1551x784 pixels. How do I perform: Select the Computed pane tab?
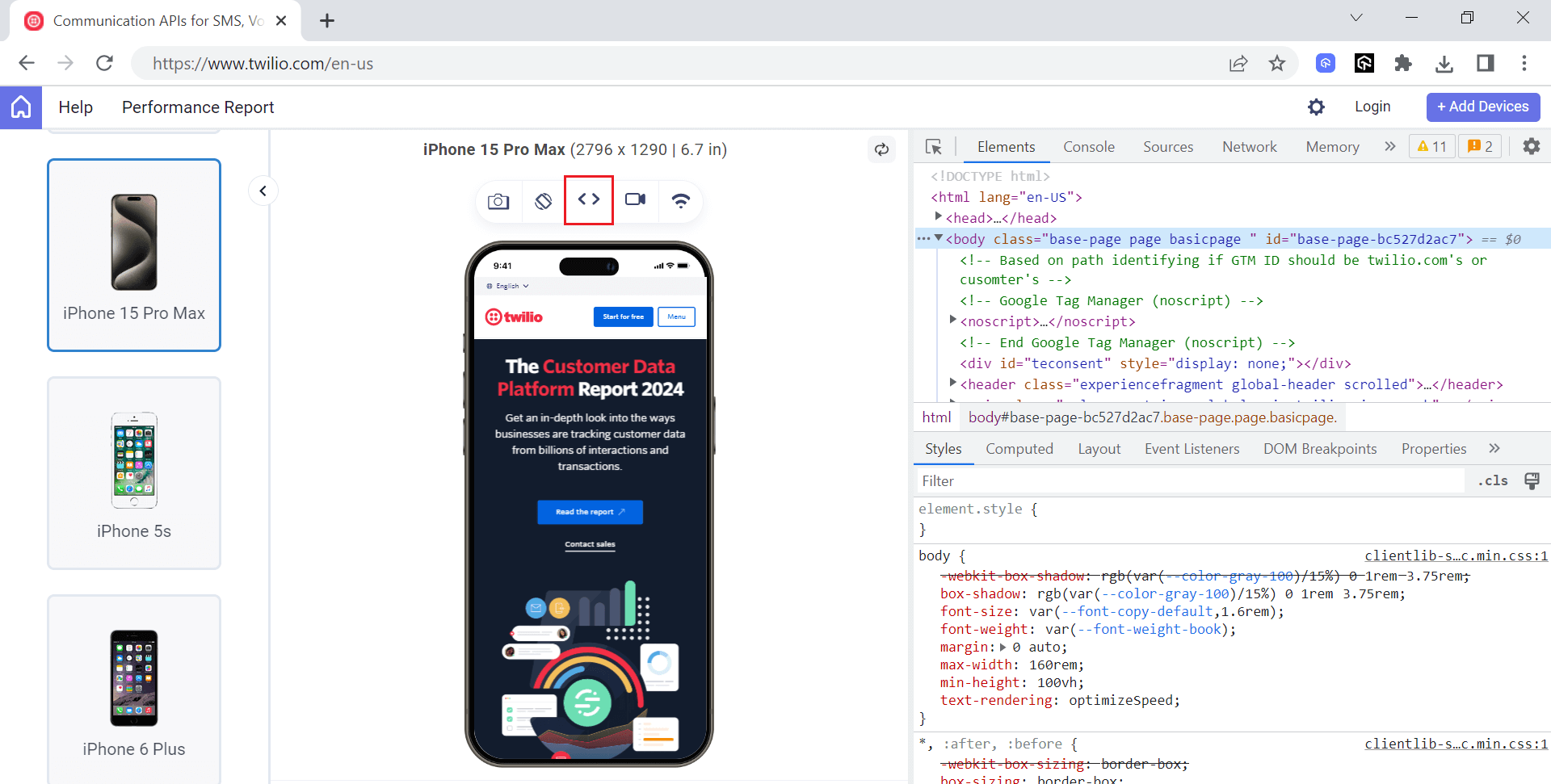1019,449
